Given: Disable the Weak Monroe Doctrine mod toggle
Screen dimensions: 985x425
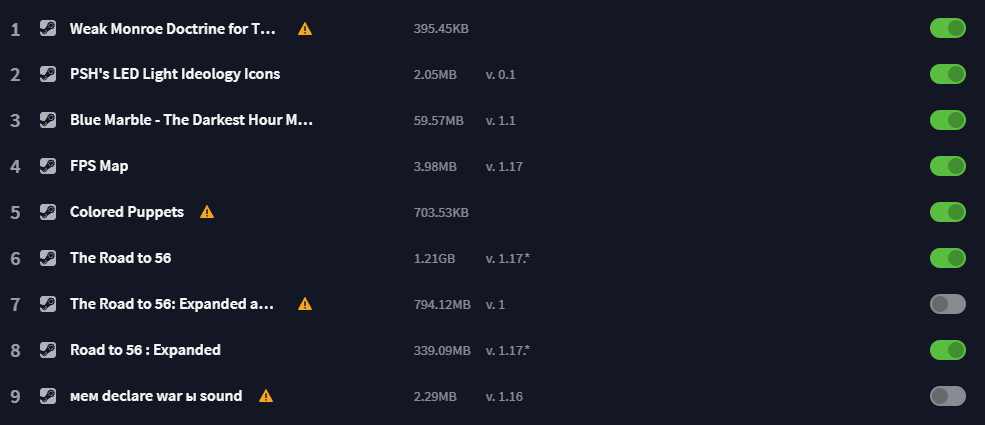Looking at the screenshot, I should [x=947, y=28].
